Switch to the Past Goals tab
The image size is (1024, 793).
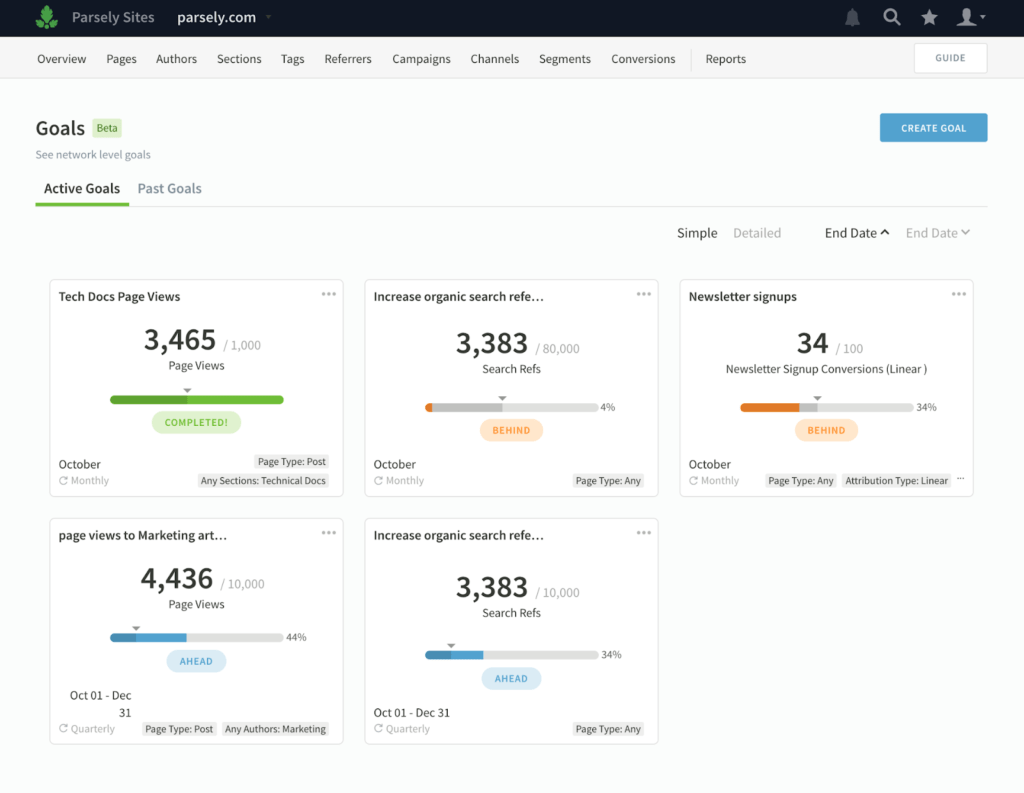click(x=170, y=189)
